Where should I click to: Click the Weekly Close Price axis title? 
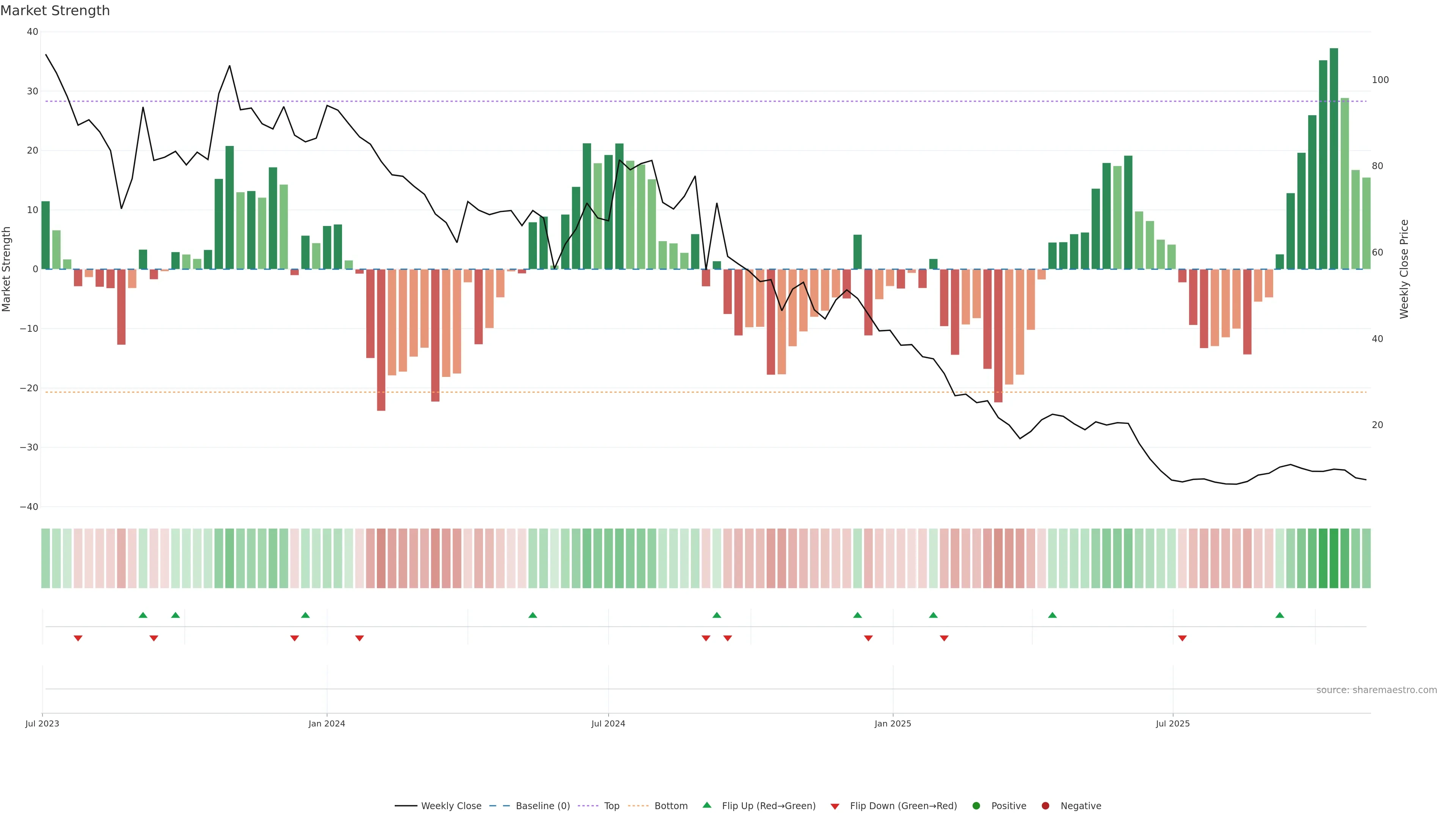pyautogui.click(x=1404, y=269)
